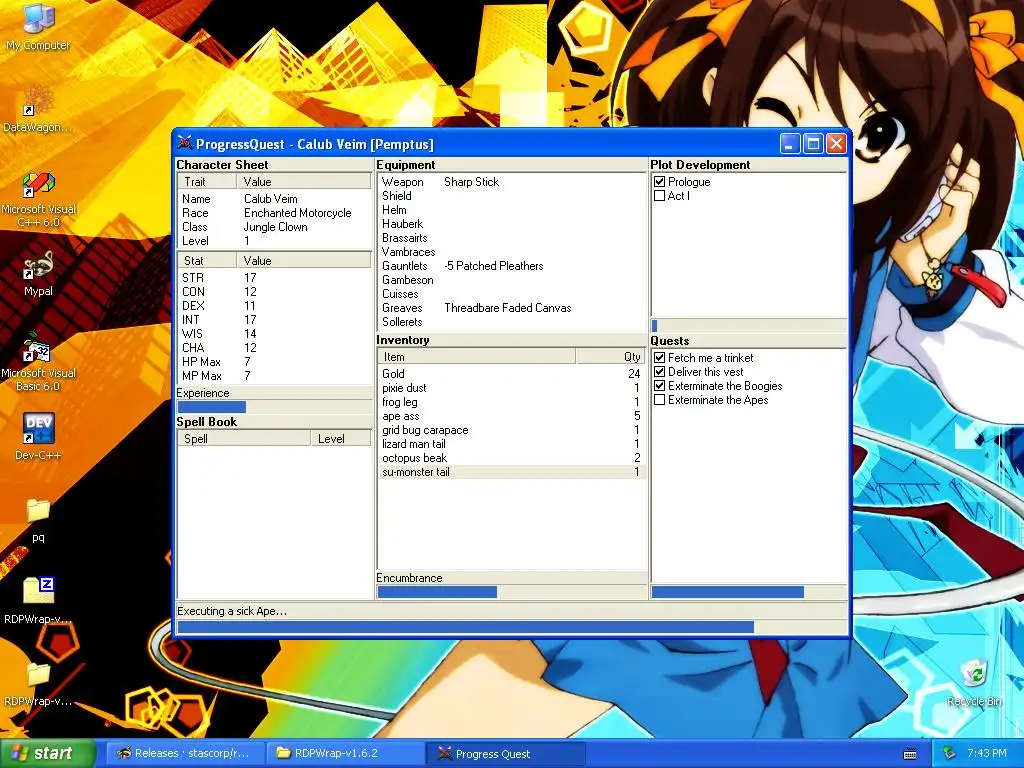The height and width of the screenshot is (768, 1024).
Task: Switch to RDPWrap-v1.6.2 taskbar window
Action: tap(345, 754)
